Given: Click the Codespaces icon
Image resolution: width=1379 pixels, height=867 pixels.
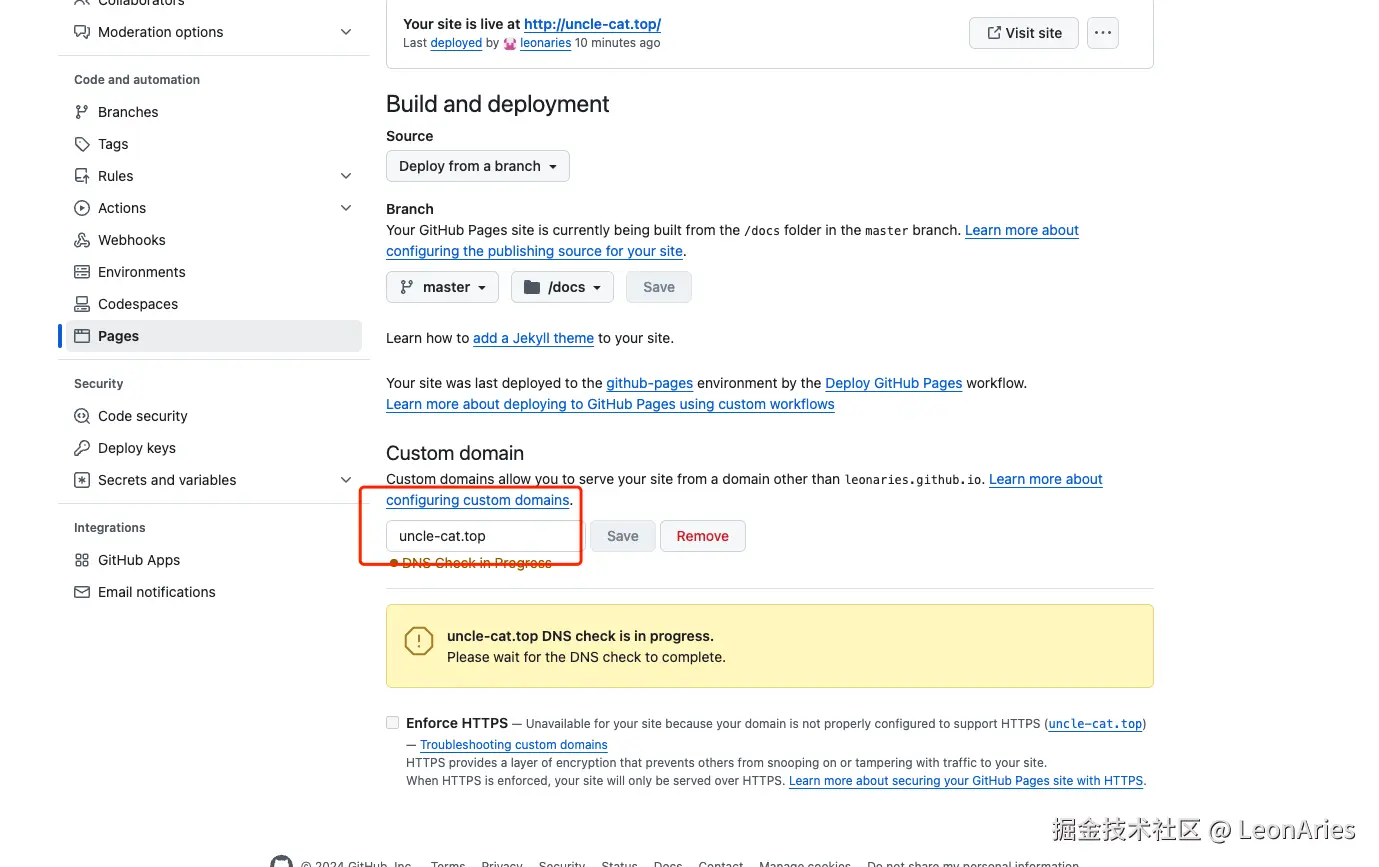Looking at the screenshot, I should point(82,304).
